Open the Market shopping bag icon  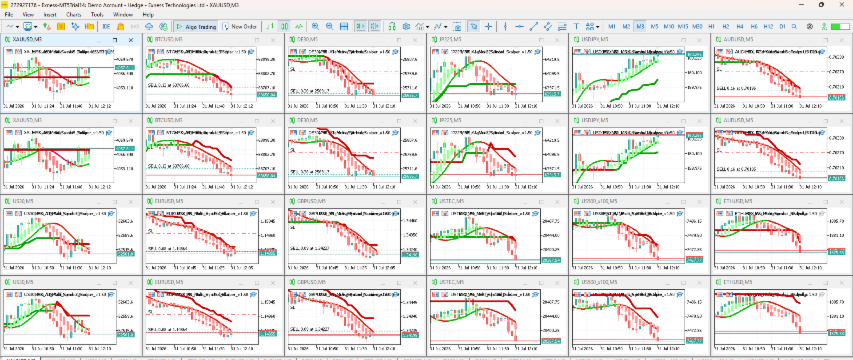tap(120, 26)
